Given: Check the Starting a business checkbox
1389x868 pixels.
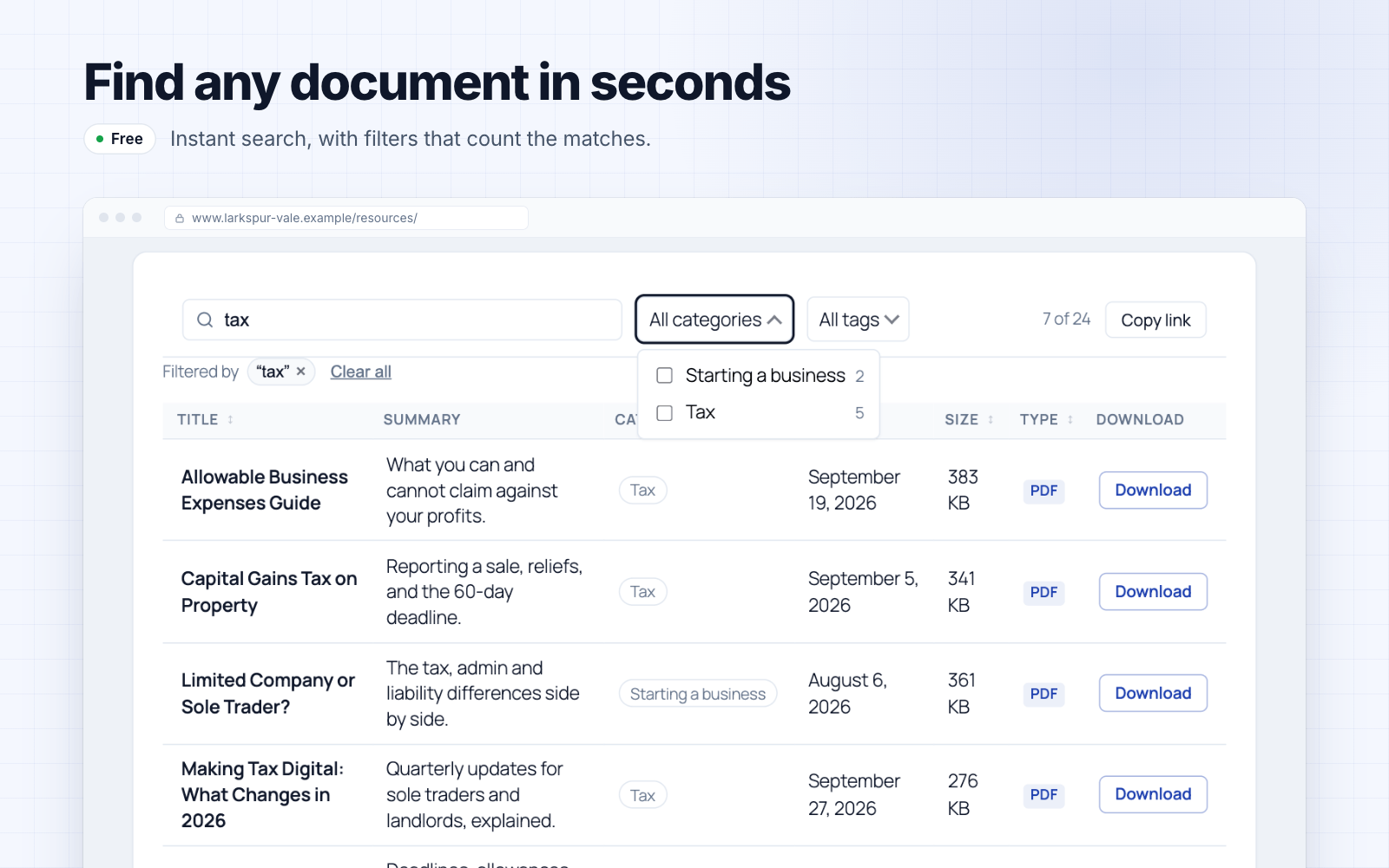Looking at the screenshot, I should 665,376.
